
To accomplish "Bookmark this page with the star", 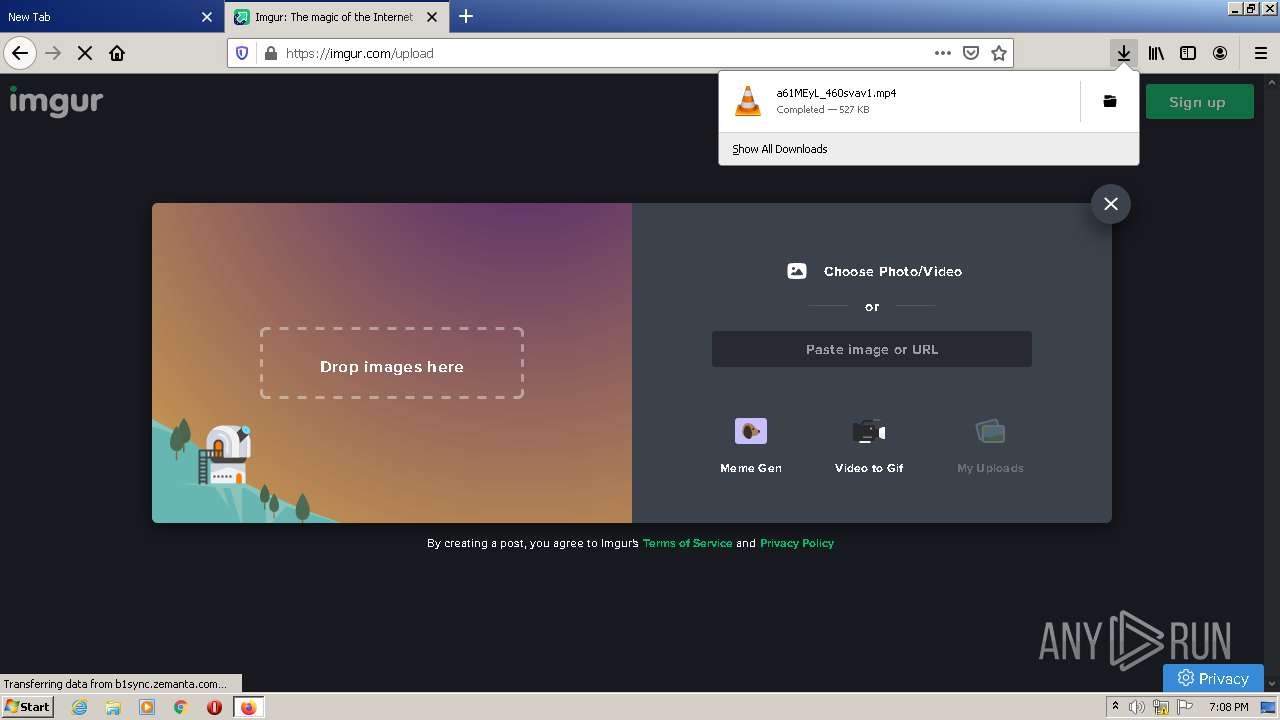I will pos(998,53).
